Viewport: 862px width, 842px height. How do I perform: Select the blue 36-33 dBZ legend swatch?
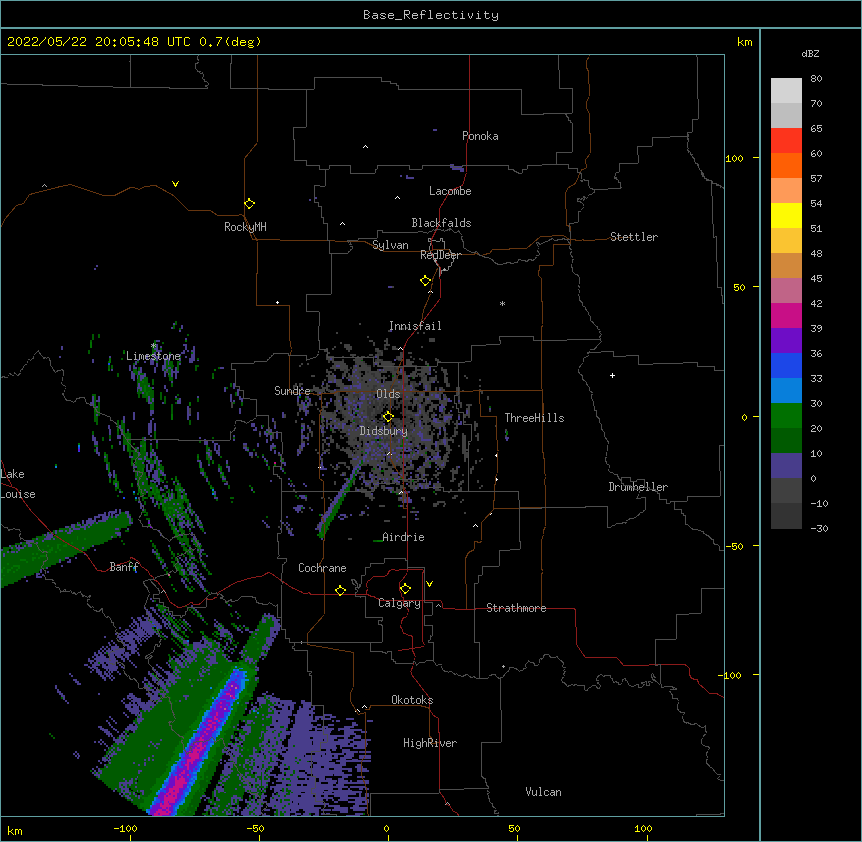(x=786, y=365)
